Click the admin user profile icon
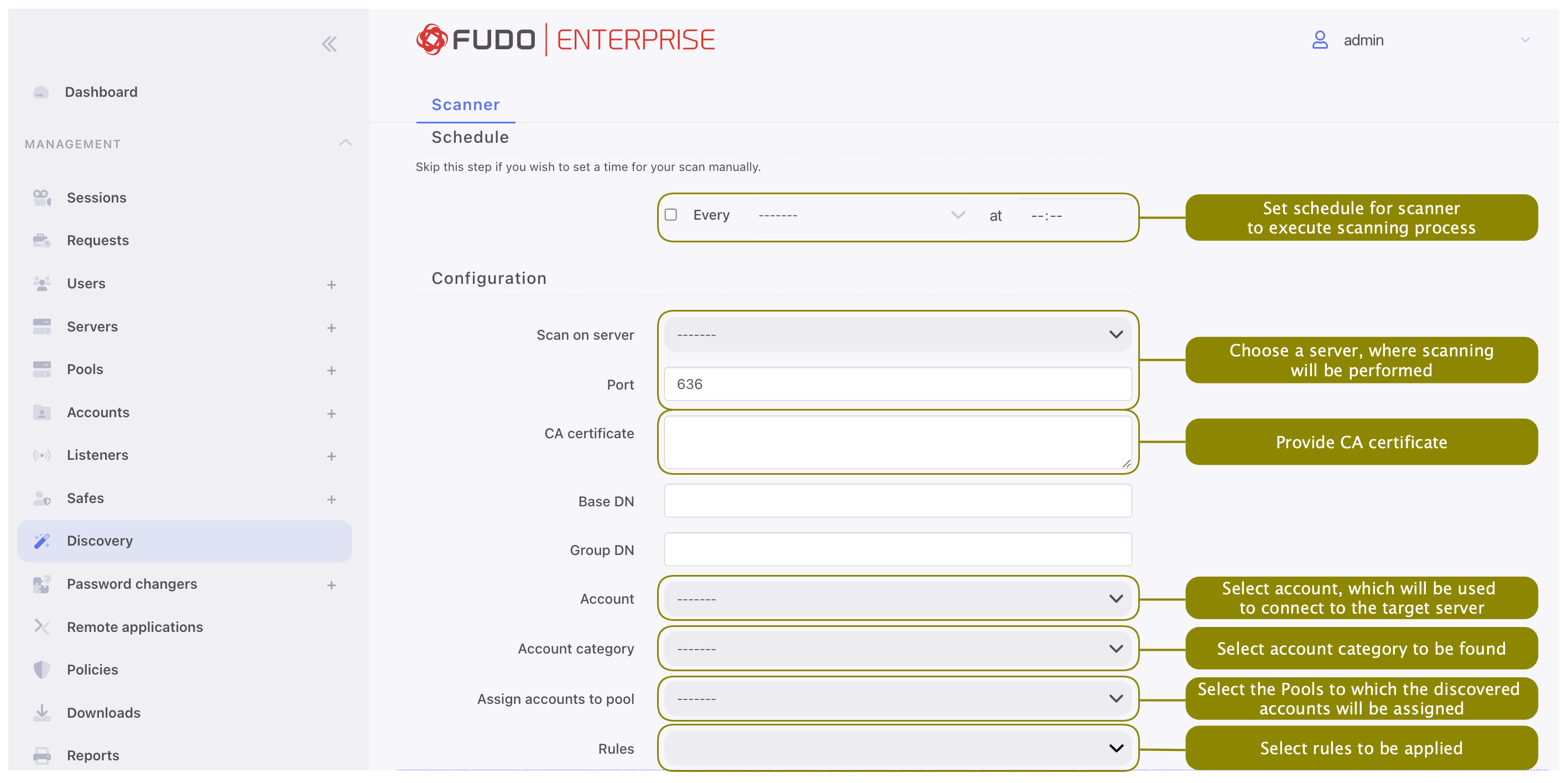1568x783 pixels. coord(1319,40)
